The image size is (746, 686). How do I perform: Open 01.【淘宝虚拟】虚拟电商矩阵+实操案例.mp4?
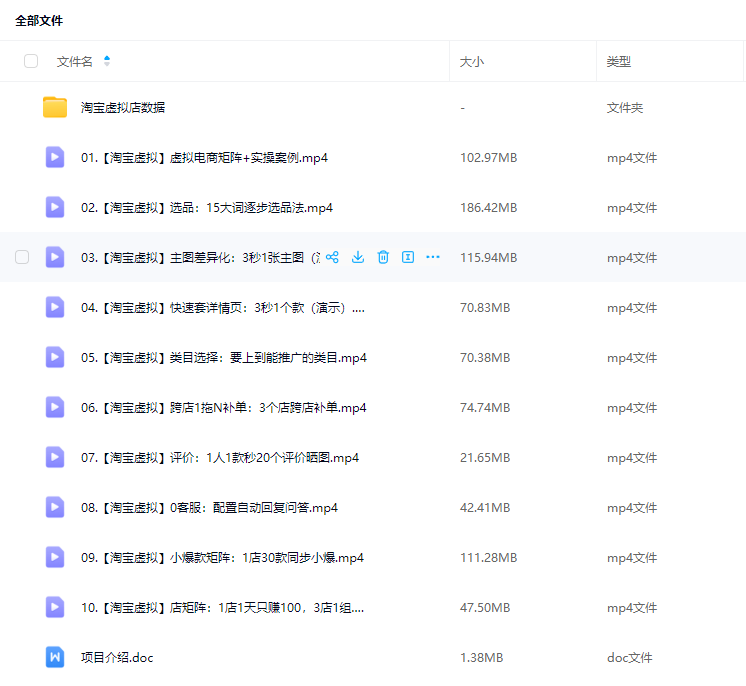pos(204,157)
